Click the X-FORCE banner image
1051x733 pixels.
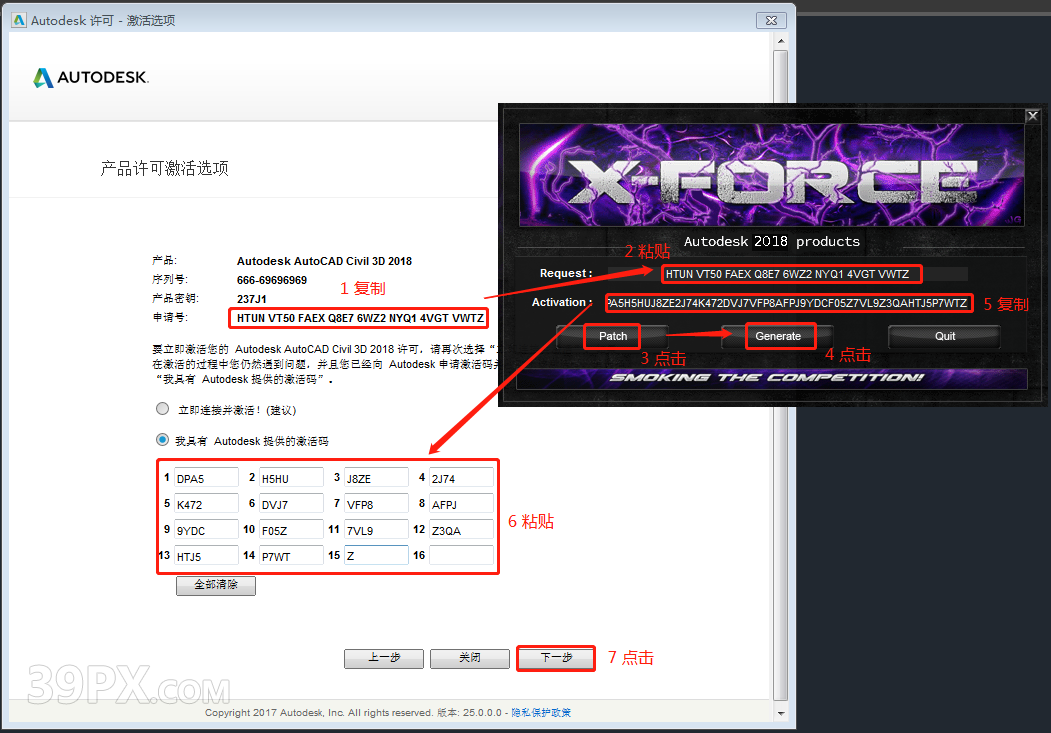point(771,175)
